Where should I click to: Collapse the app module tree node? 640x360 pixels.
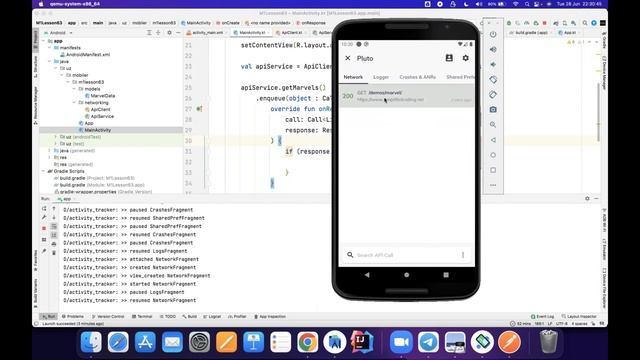pyautogui.click(x=44, y=41)
